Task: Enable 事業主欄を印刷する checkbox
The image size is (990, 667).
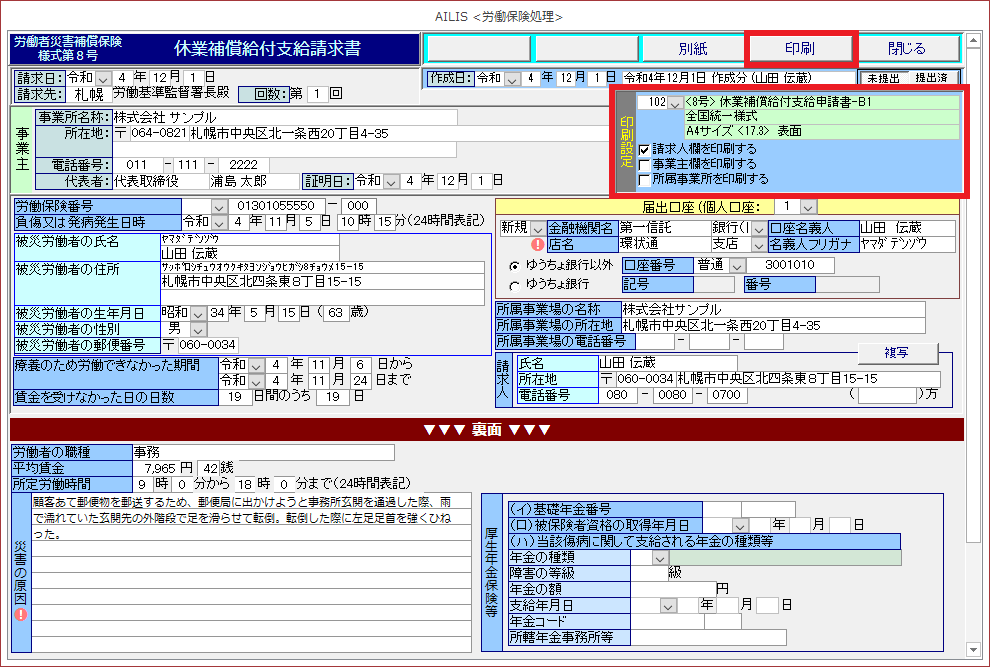Action: [x=644, y=164]
